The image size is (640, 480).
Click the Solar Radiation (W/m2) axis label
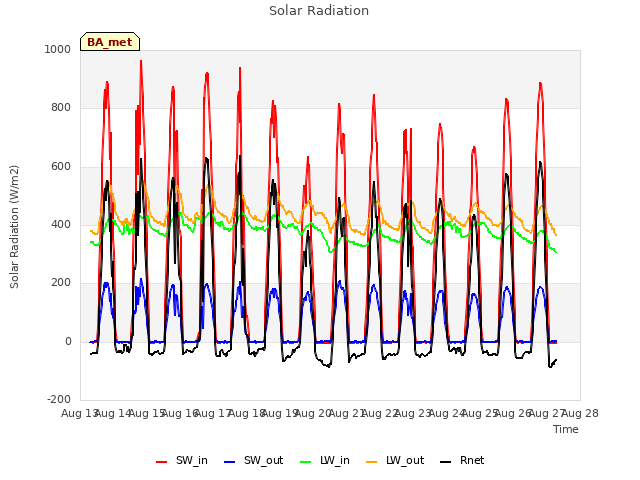tap(14, 227)
